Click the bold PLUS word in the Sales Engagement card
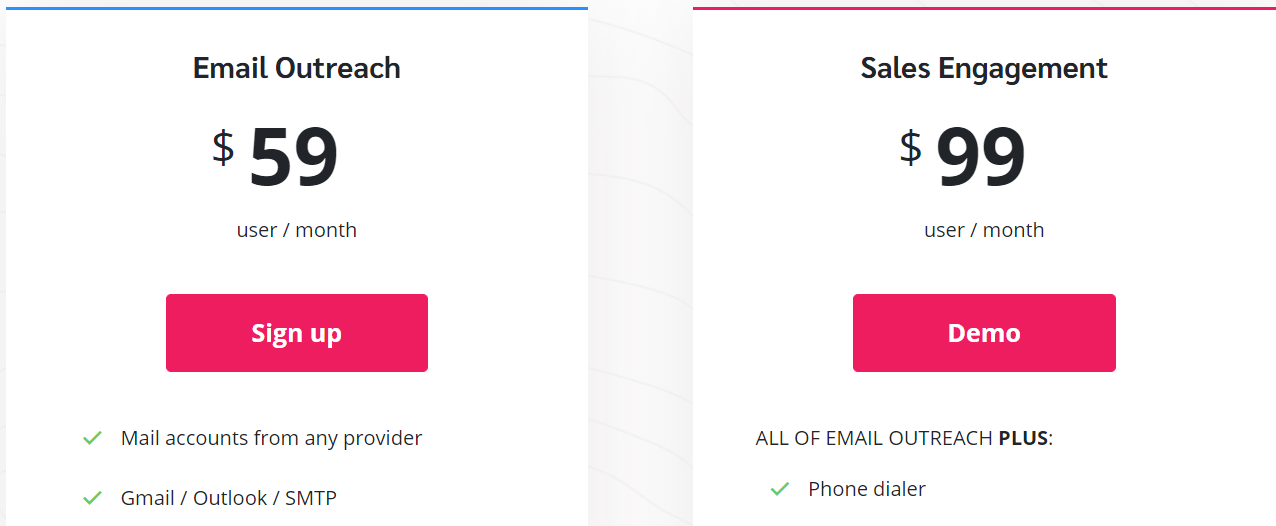Viewport: 1276px width, 526px height. (1025, 438)
